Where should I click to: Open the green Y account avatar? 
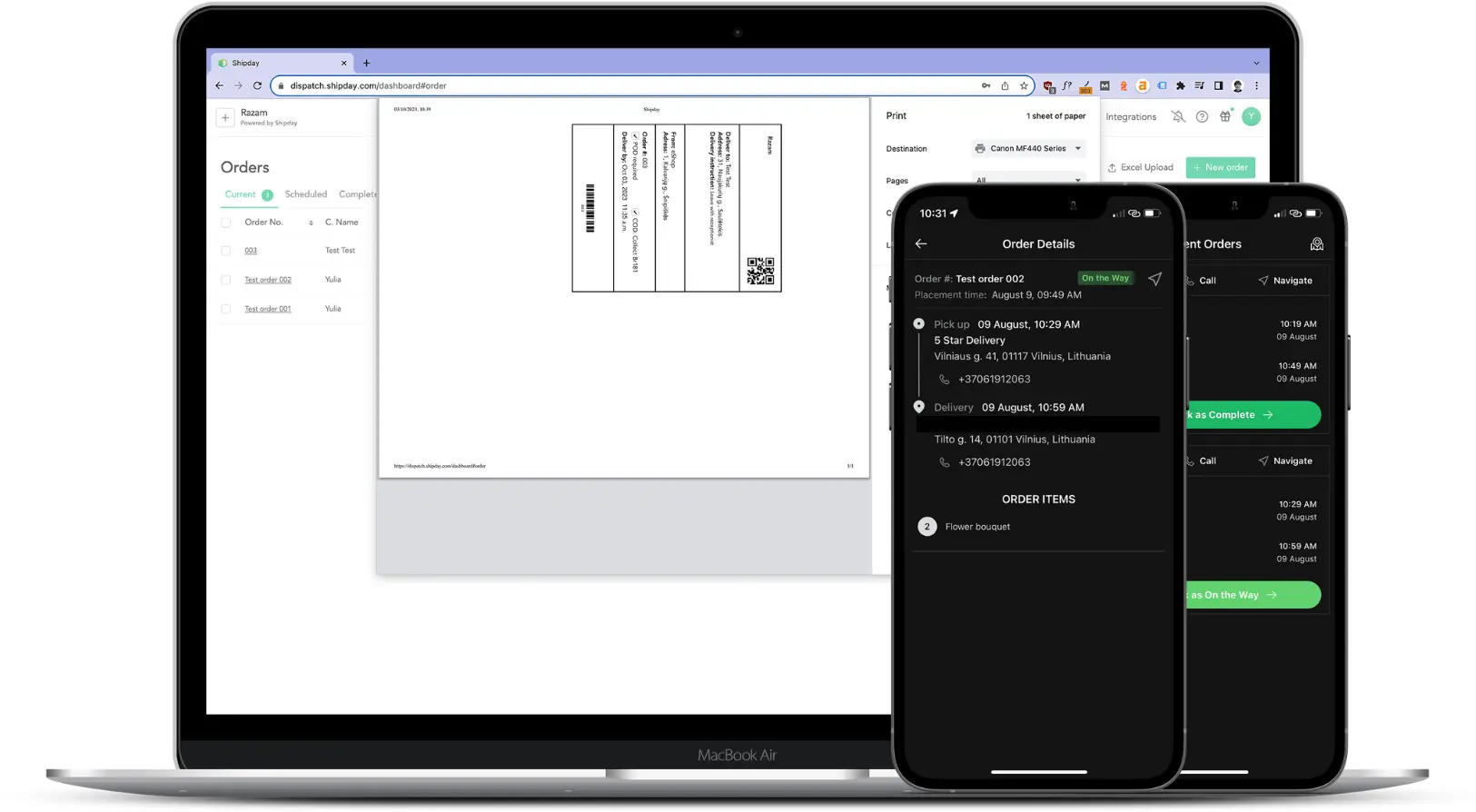(x=1251, y=116)
